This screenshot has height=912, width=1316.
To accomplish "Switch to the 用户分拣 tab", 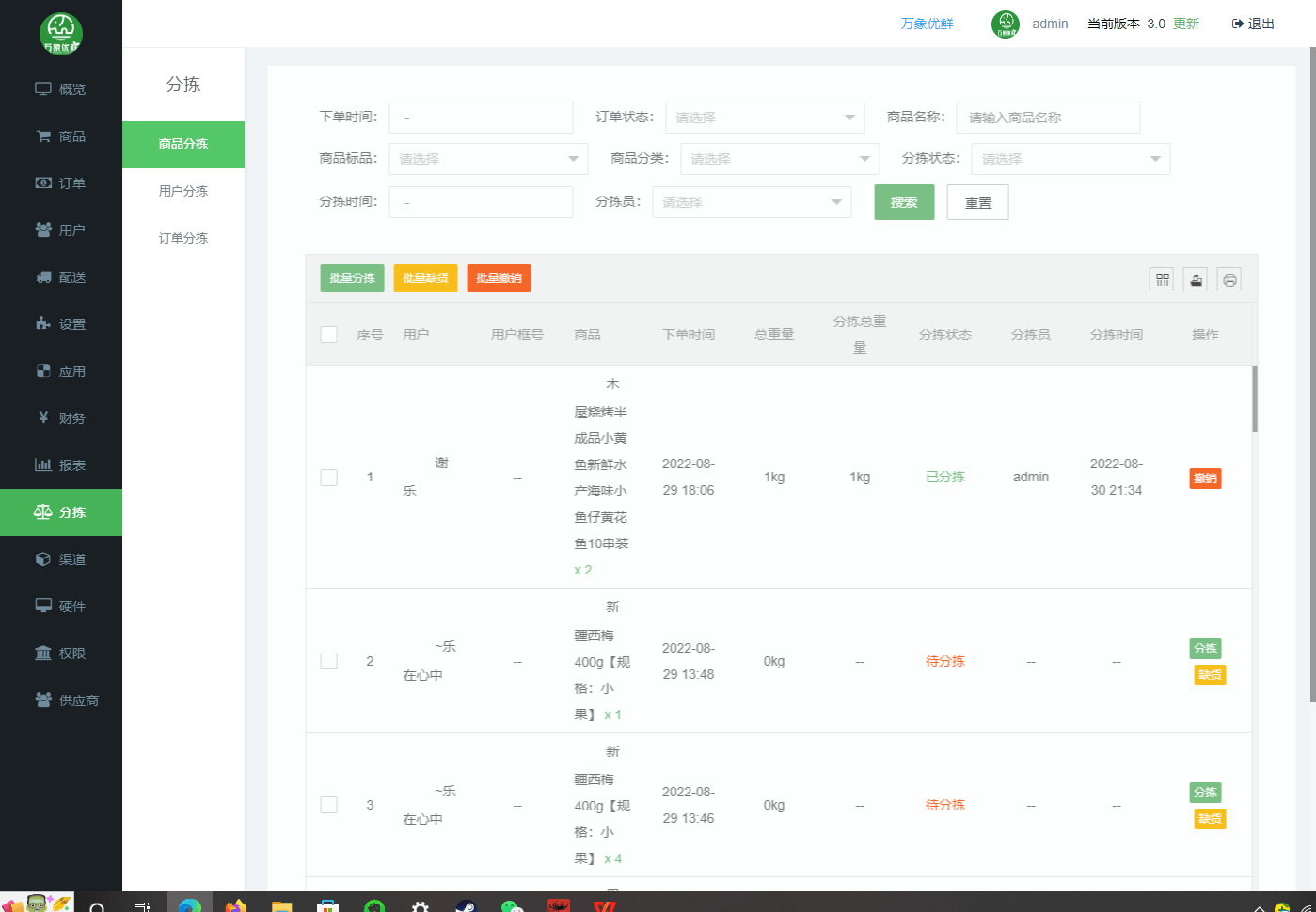I will [x=183, y=191].
